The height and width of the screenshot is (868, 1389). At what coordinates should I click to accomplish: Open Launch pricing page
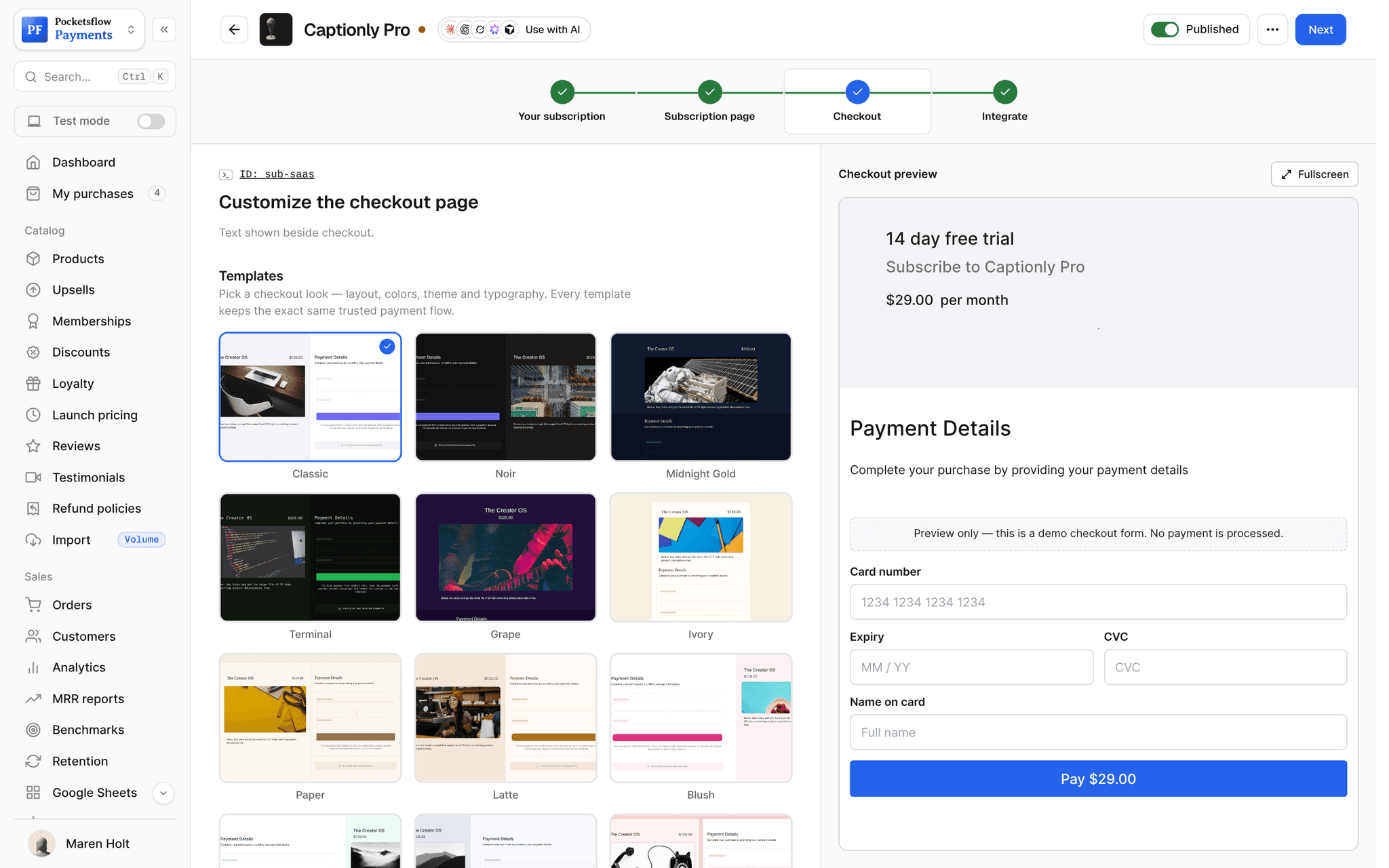point(95,415)
